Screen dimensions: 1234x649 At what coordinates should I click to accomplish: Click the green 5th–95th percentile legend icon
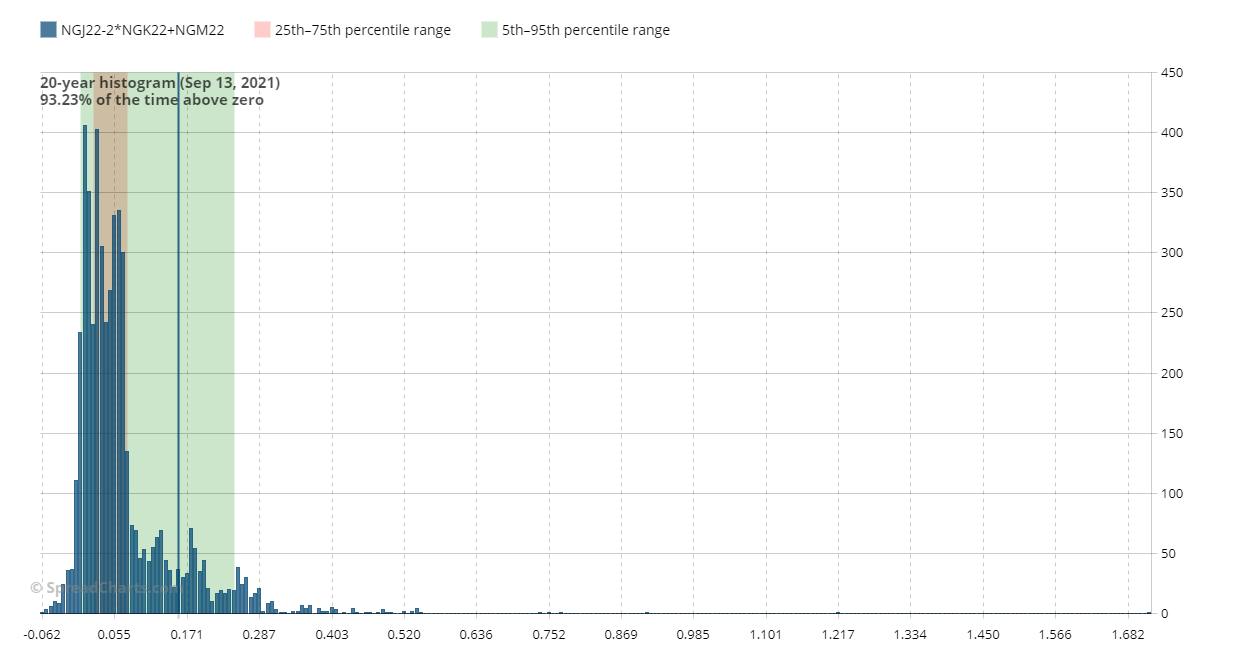489,30
